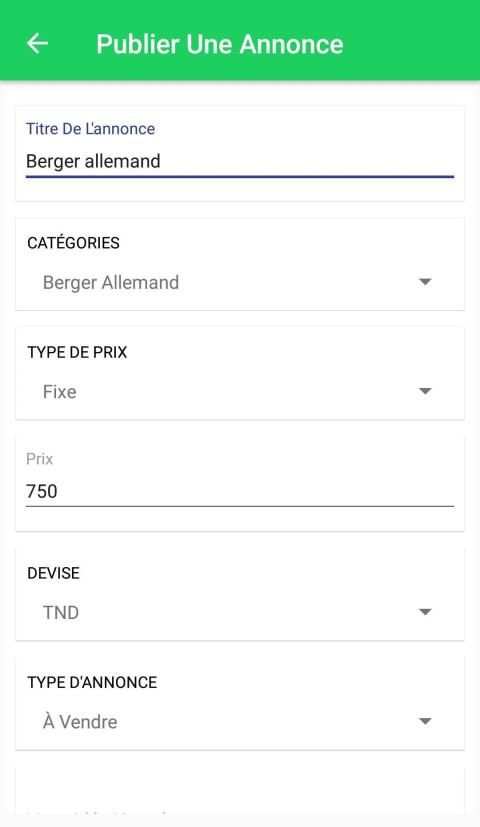Edit the Berger allemand title text
The width and height of the screenshot is (480, 827).
pos(93,161)
